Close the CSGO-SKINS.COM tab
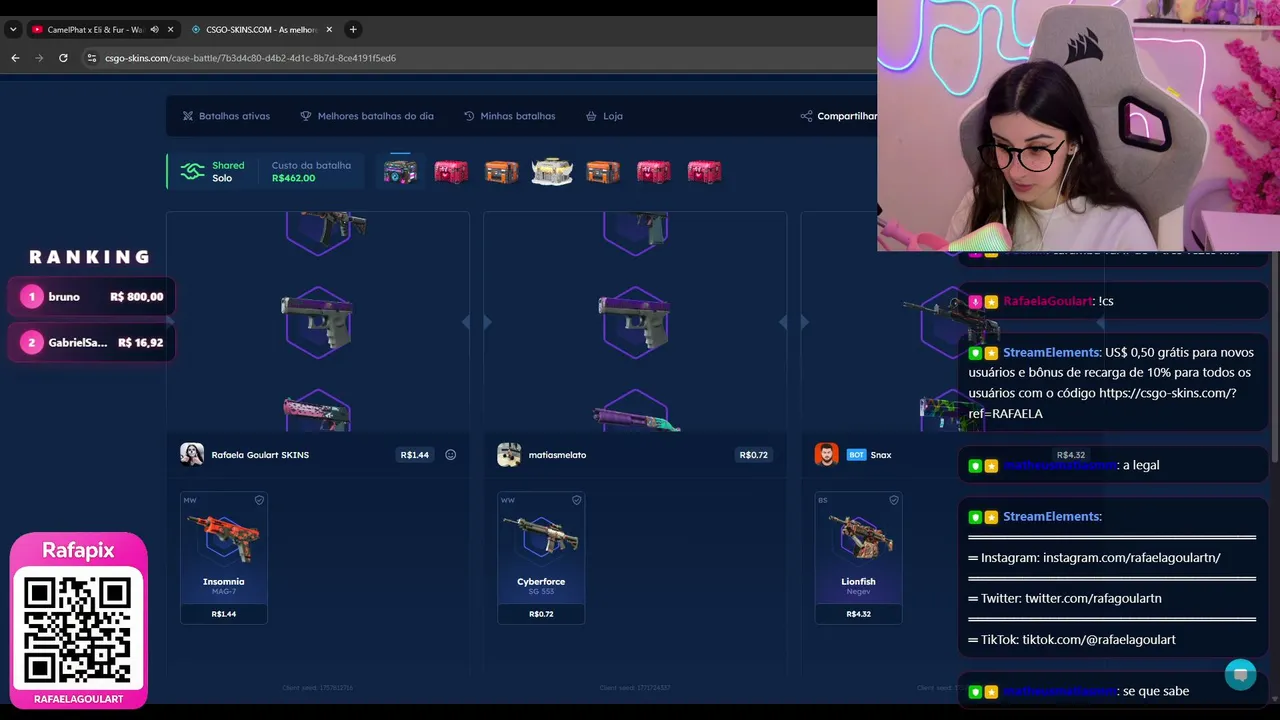 330,30
